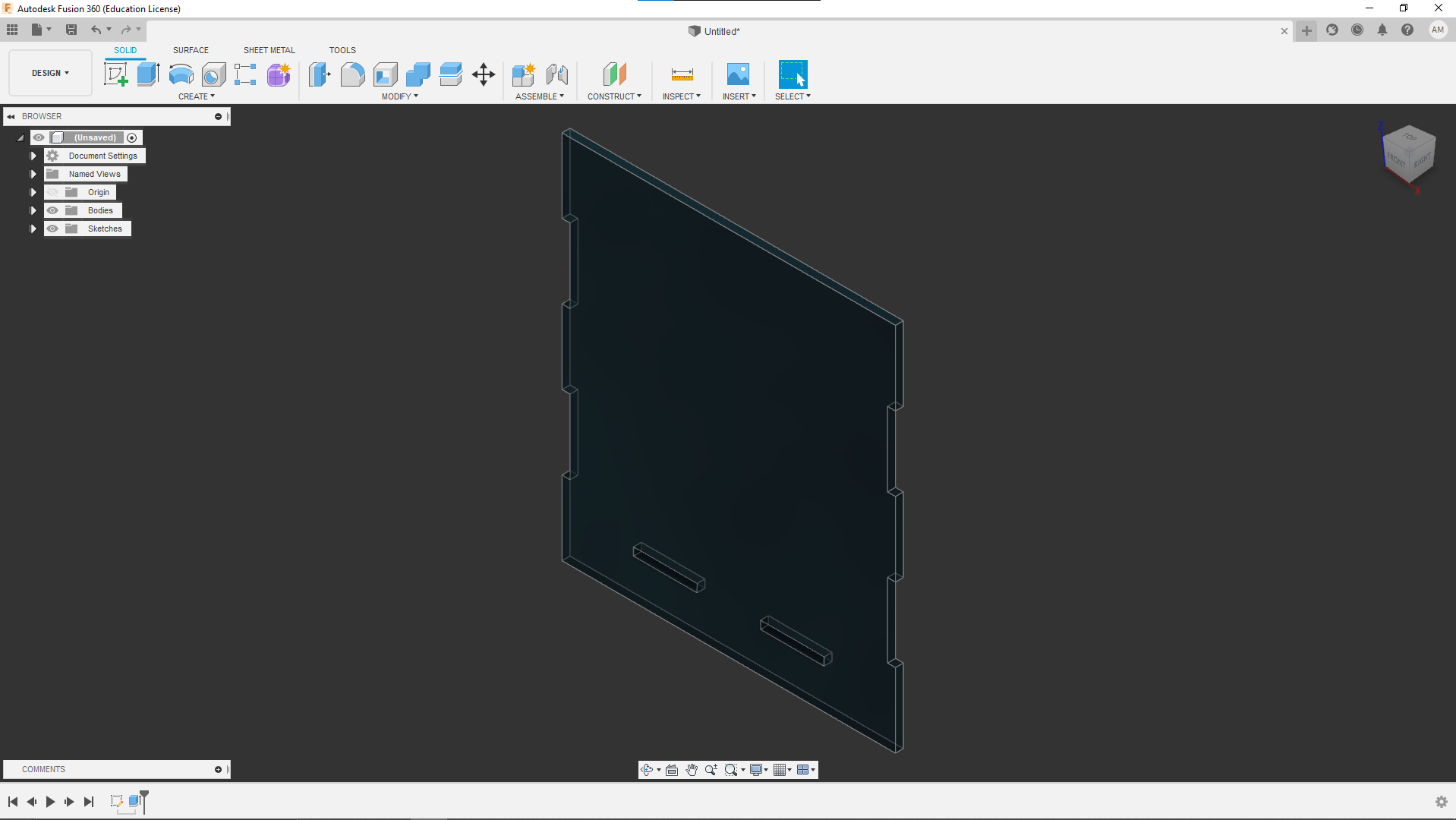Switch to the SOLID tab
The height and width of the screenshot is (820, 1456).
click(125, 50)
